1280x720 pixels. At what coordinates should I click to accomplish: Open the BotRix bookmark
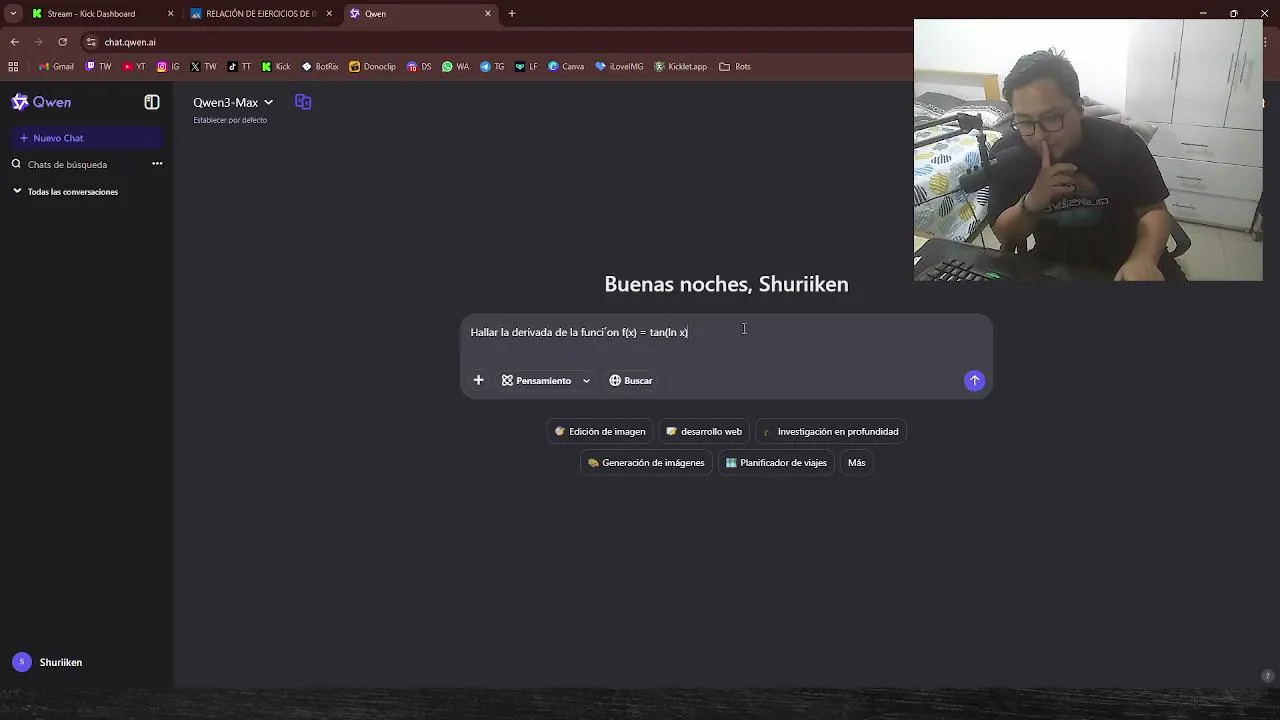(320, 67)
